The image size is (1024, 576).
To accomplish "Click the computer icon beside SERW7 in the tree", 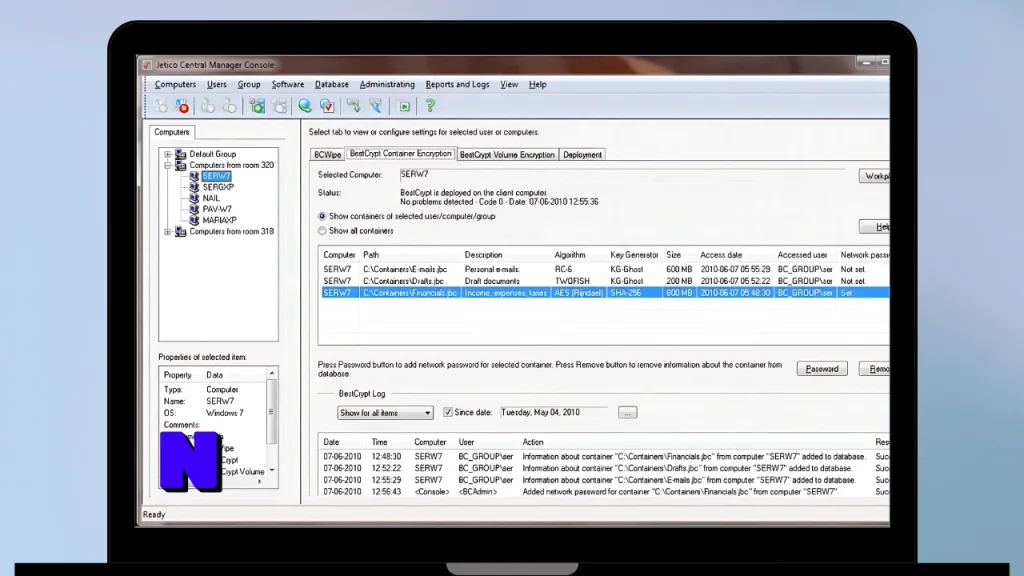I will [194, 176].
